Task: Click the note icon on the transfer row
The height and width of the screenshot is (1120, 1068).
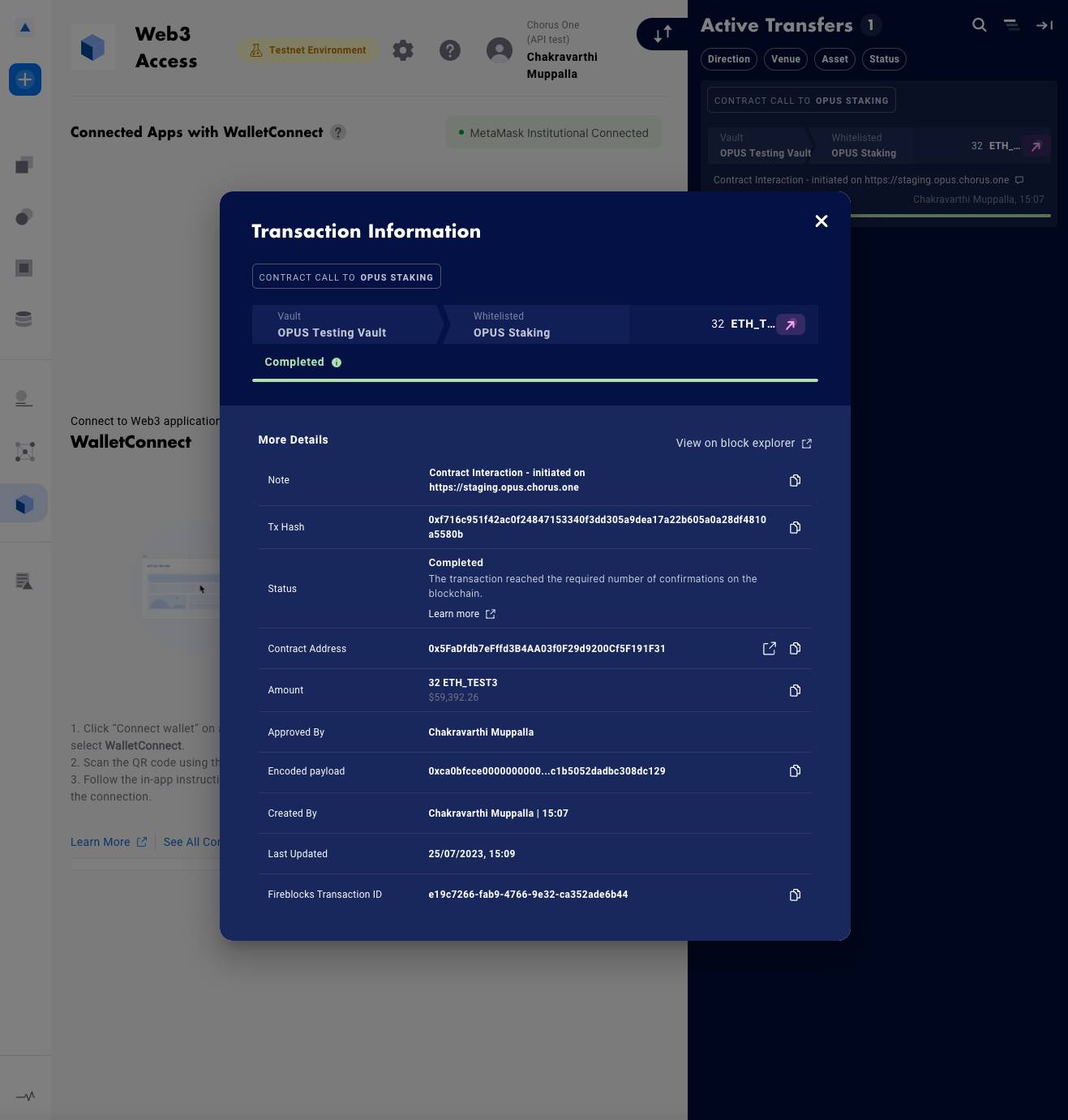Action: coord(1019,180)
